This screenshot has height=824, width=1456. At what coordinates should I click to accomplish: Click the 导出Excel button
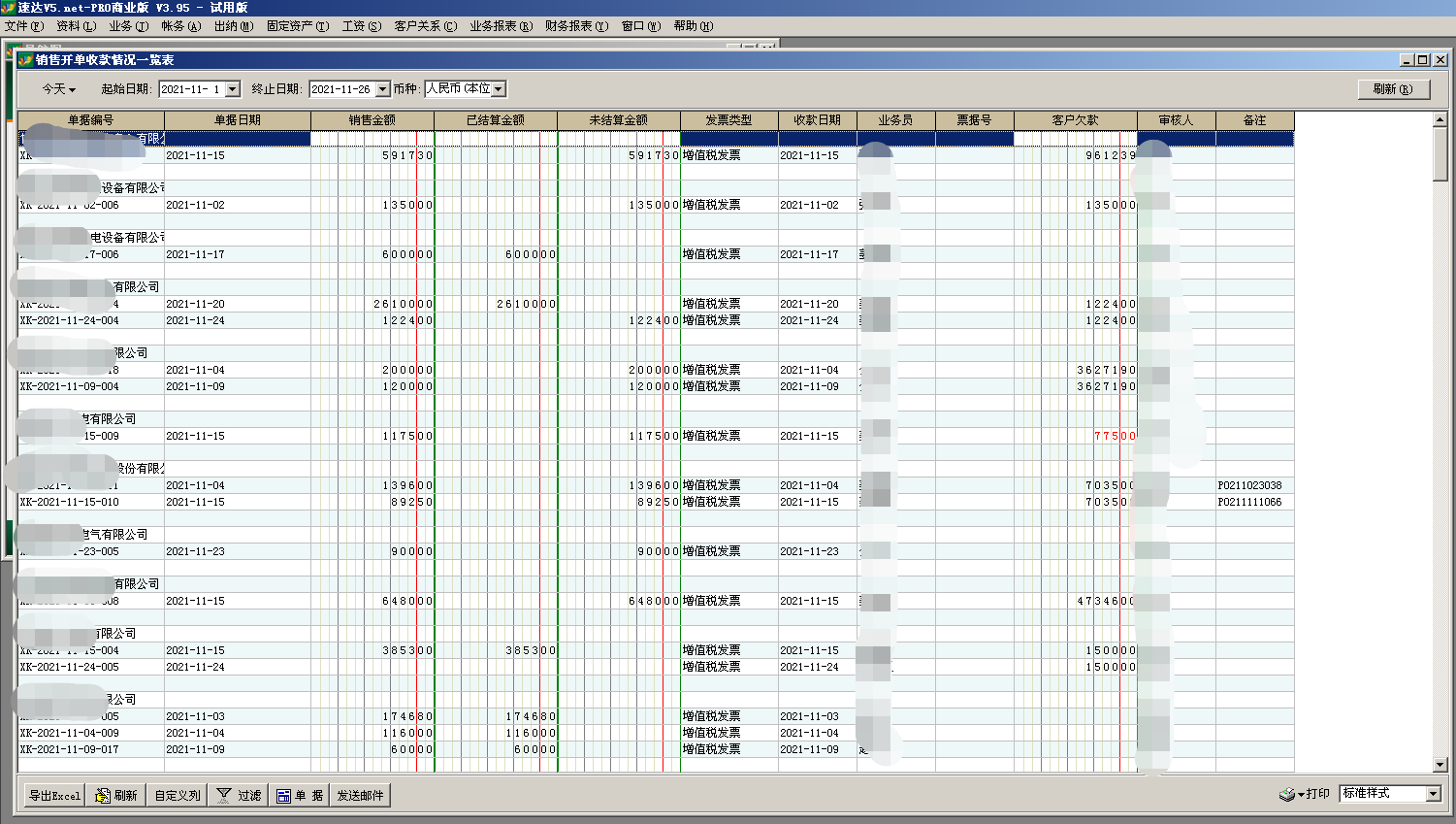tap(54, 796)
